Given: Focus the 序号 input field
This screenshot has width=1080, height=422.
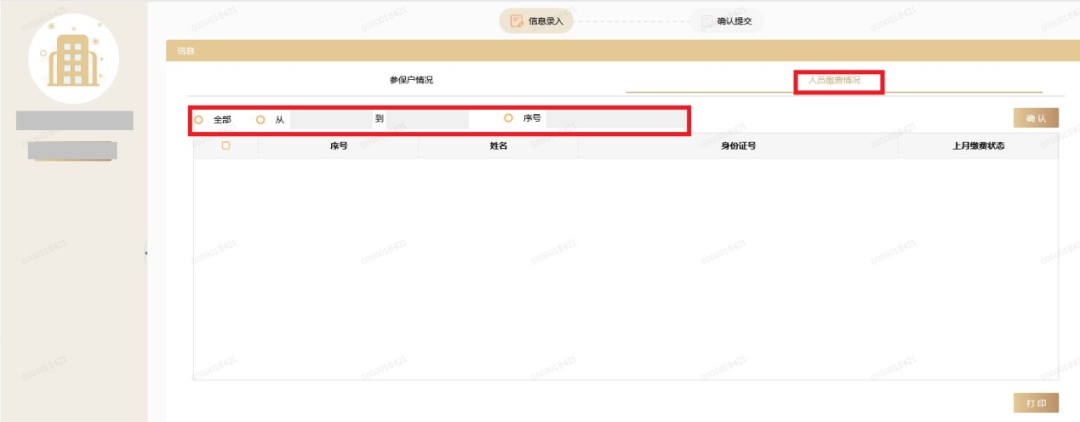Looking at the screenshot, I should point(615,120).
